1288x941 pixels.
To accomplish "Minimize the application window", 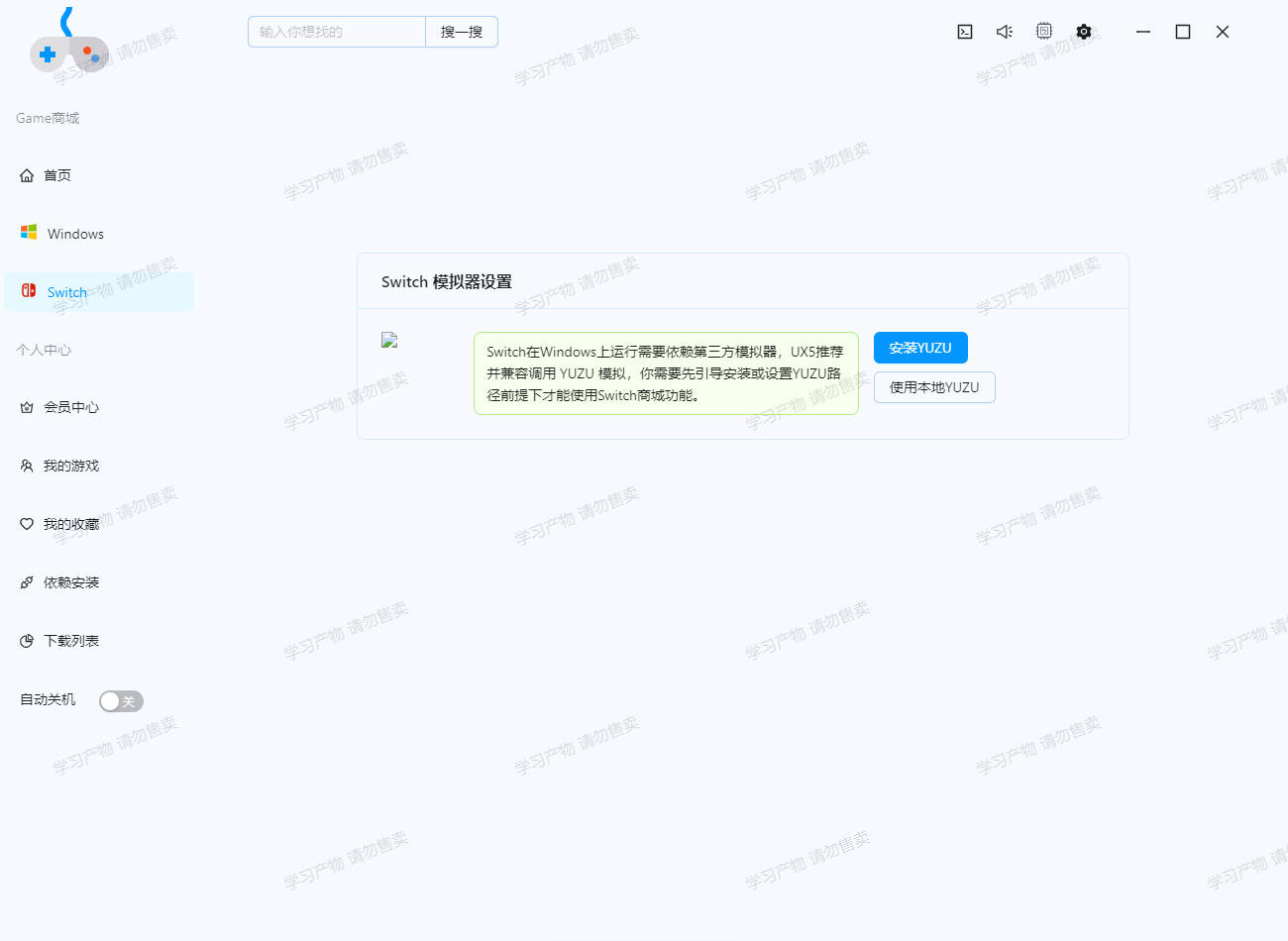I will coord(1143,32).
